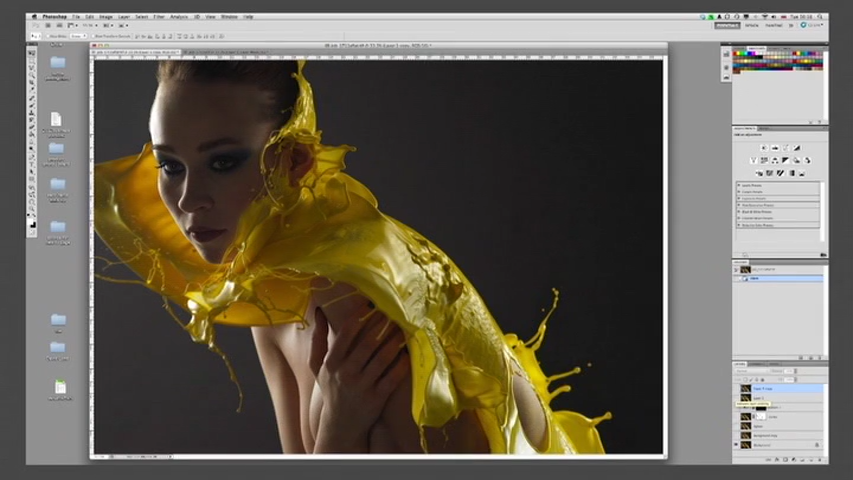Add a Threshold adjustment
The height and width of the screenshot is (480, 853).
(781, 173)
